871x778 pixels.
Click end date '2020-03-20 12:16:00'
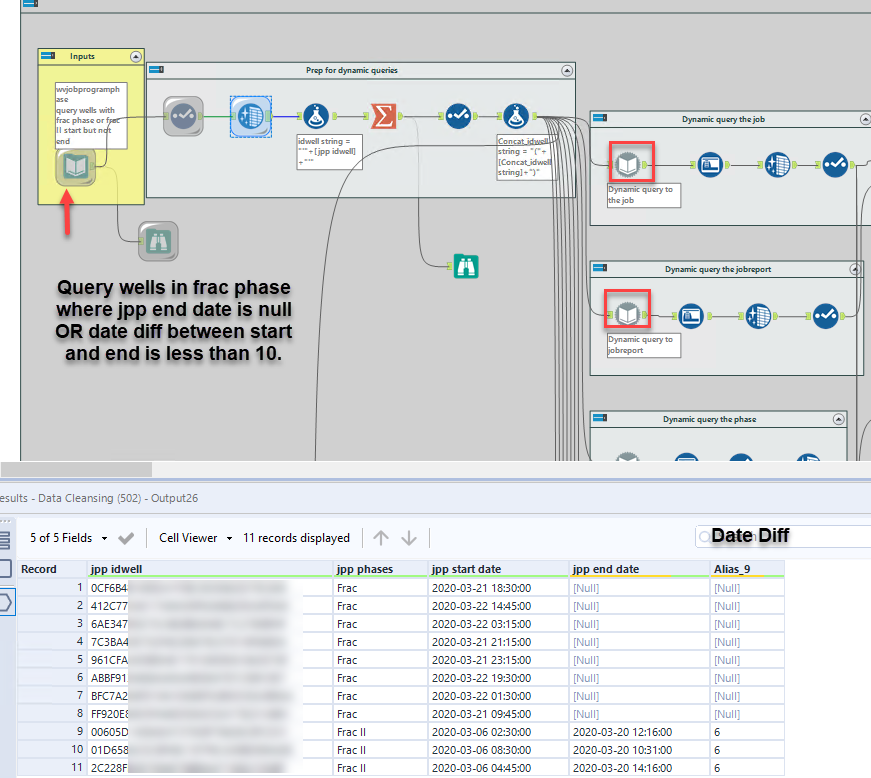click(x=640, y=732)
